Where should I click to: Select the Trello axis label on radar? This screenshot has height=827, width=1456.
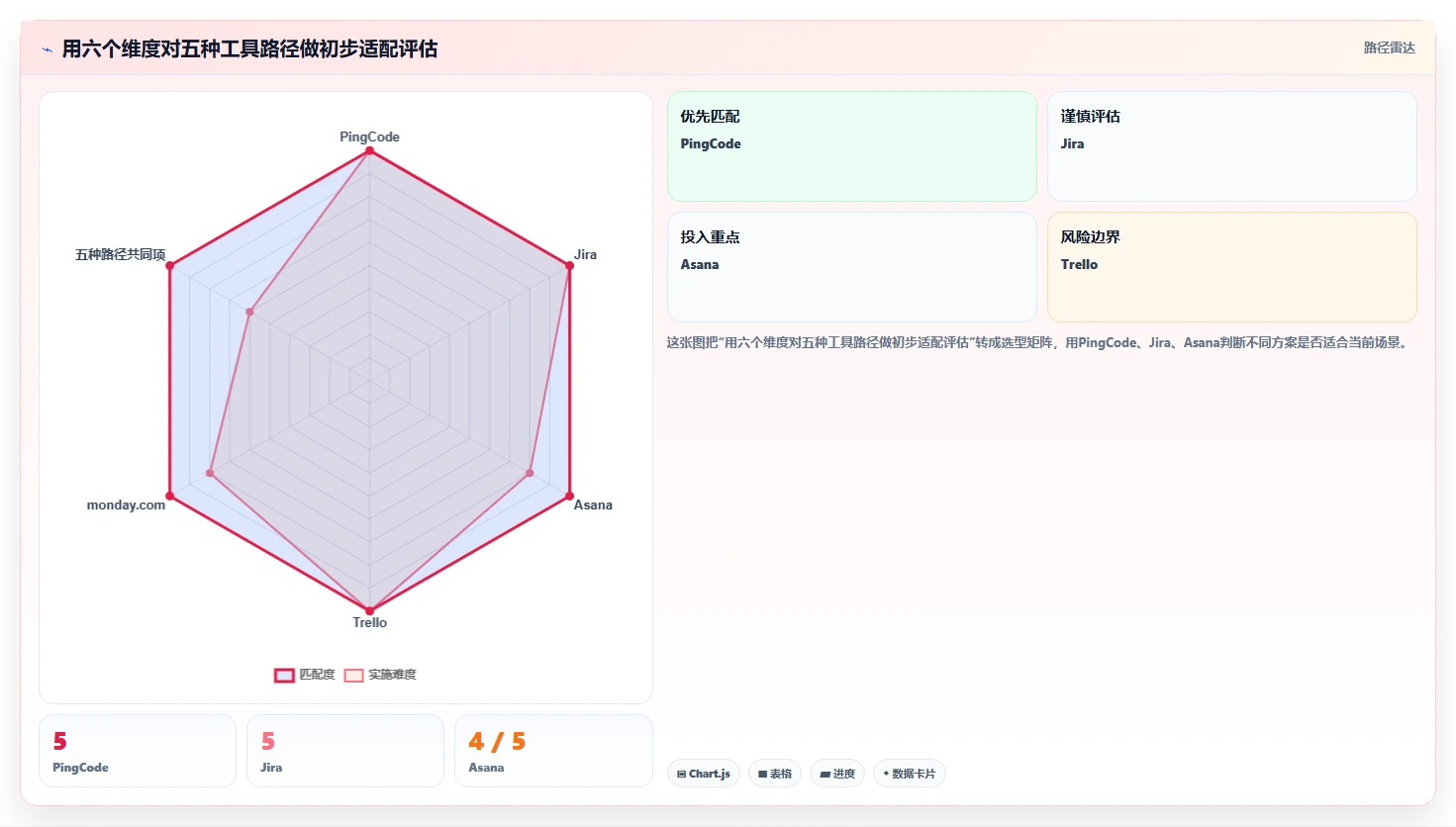pyautogui.click(x=369, y=622)
